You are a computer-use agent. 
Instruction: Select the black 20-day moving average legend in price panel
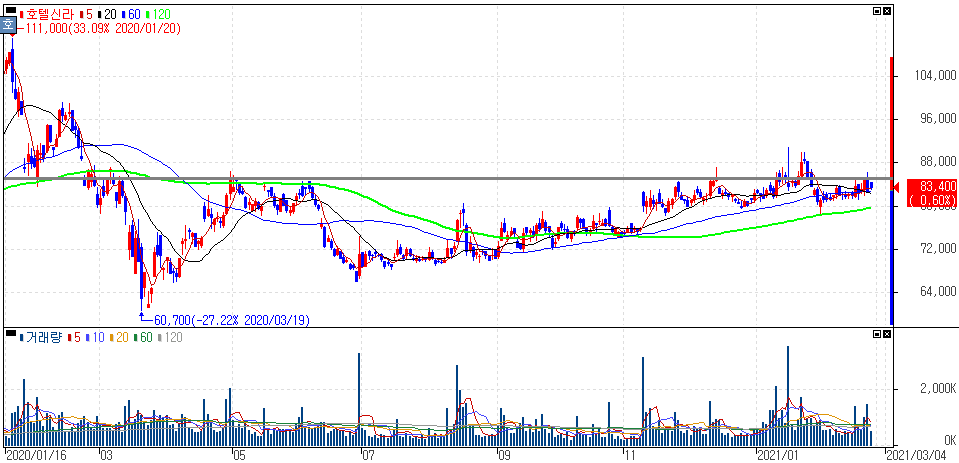107,13
